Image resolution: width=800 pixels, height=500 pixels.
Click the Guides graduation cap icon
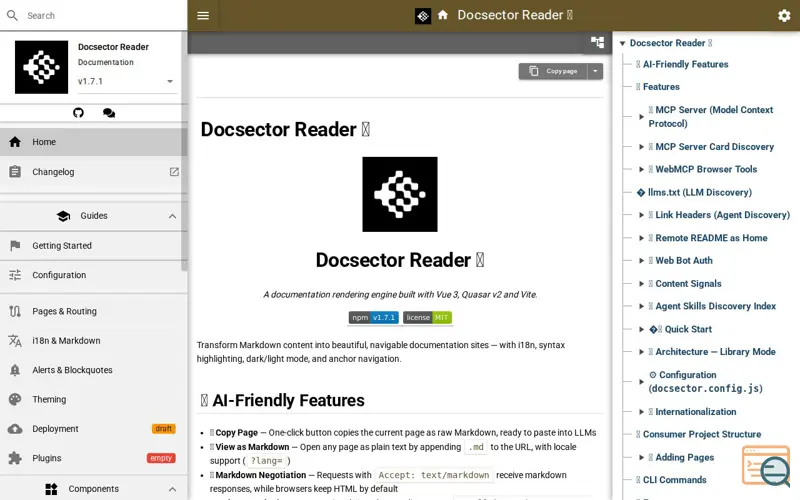(x=63, y=216)
